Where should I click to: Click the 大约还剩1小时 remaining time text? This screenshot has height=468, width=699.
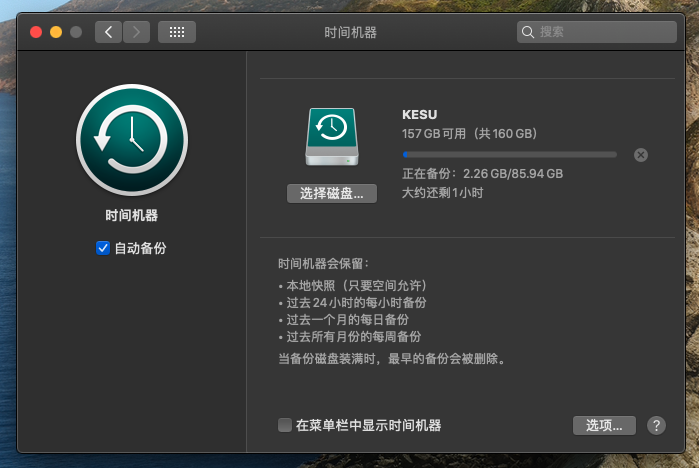click(442, 192)
